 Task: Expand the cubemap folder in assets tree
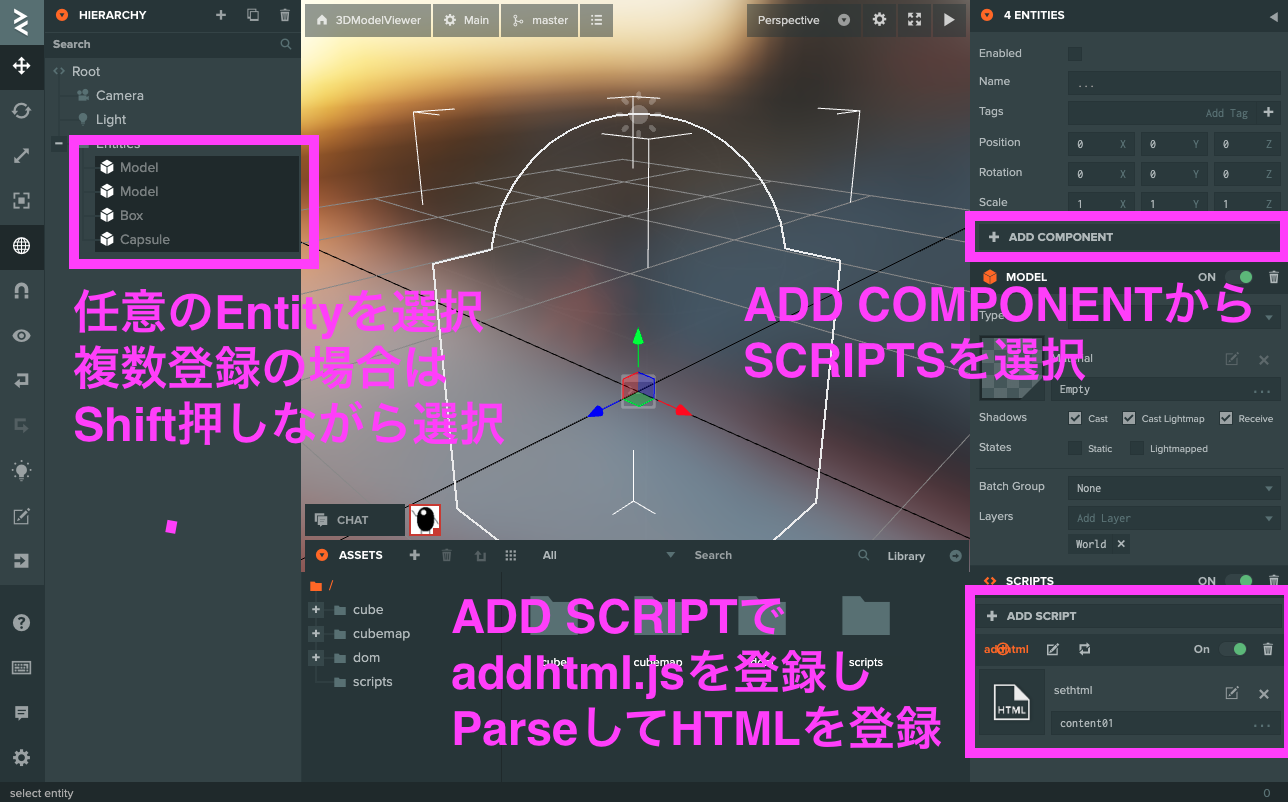point(316,634)
